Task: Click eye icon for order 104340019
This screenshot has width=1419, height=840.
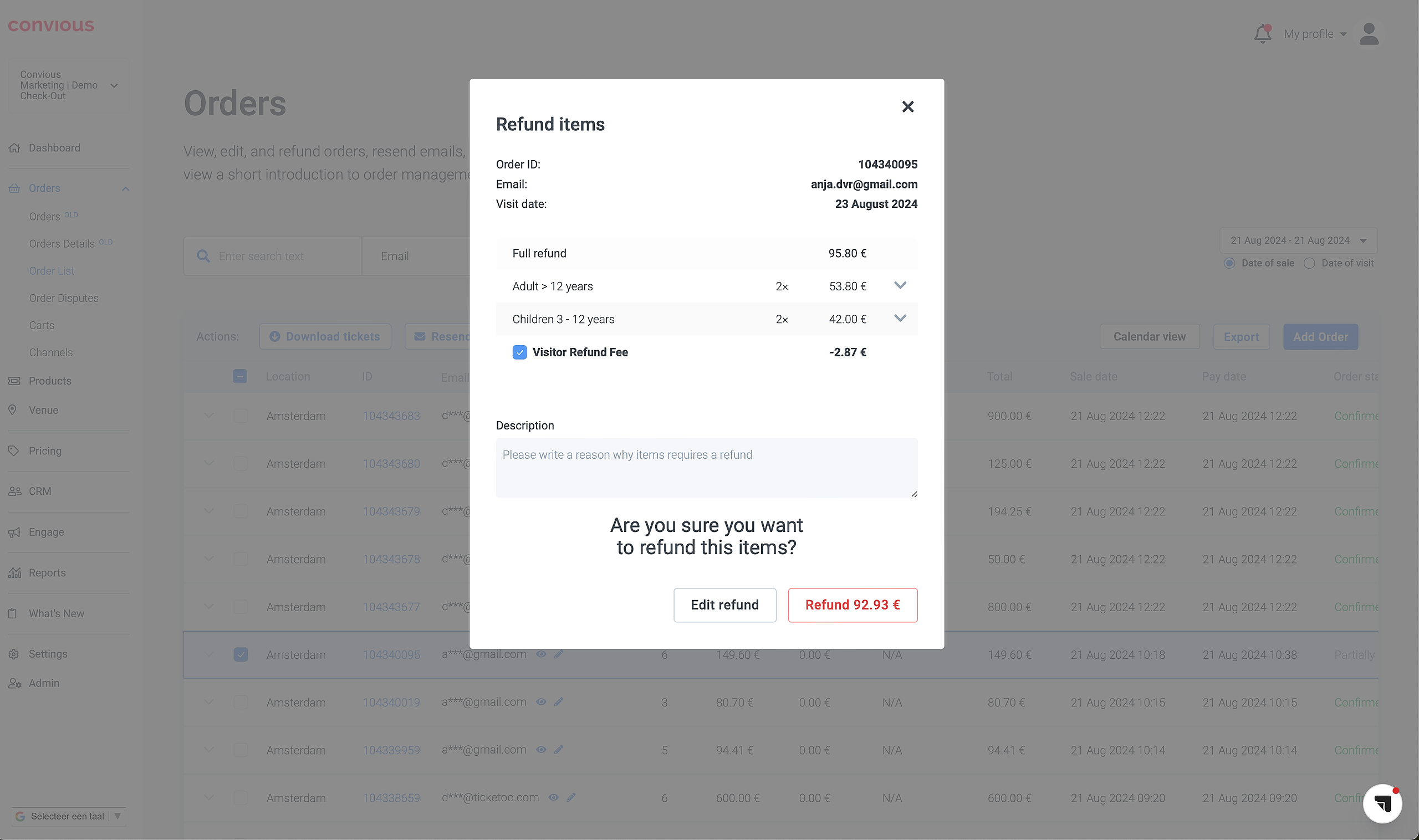Action: 542,702
